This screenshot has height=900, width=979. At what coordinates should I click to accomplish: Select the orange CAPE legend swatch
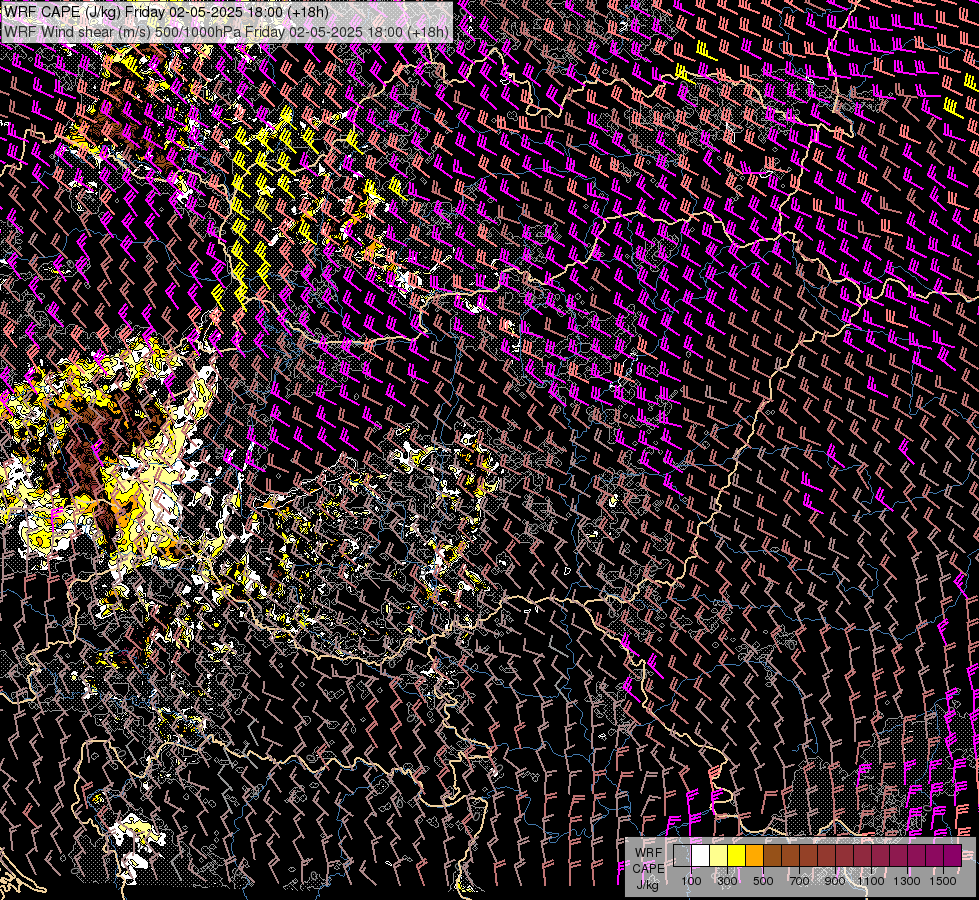(755, 856)
